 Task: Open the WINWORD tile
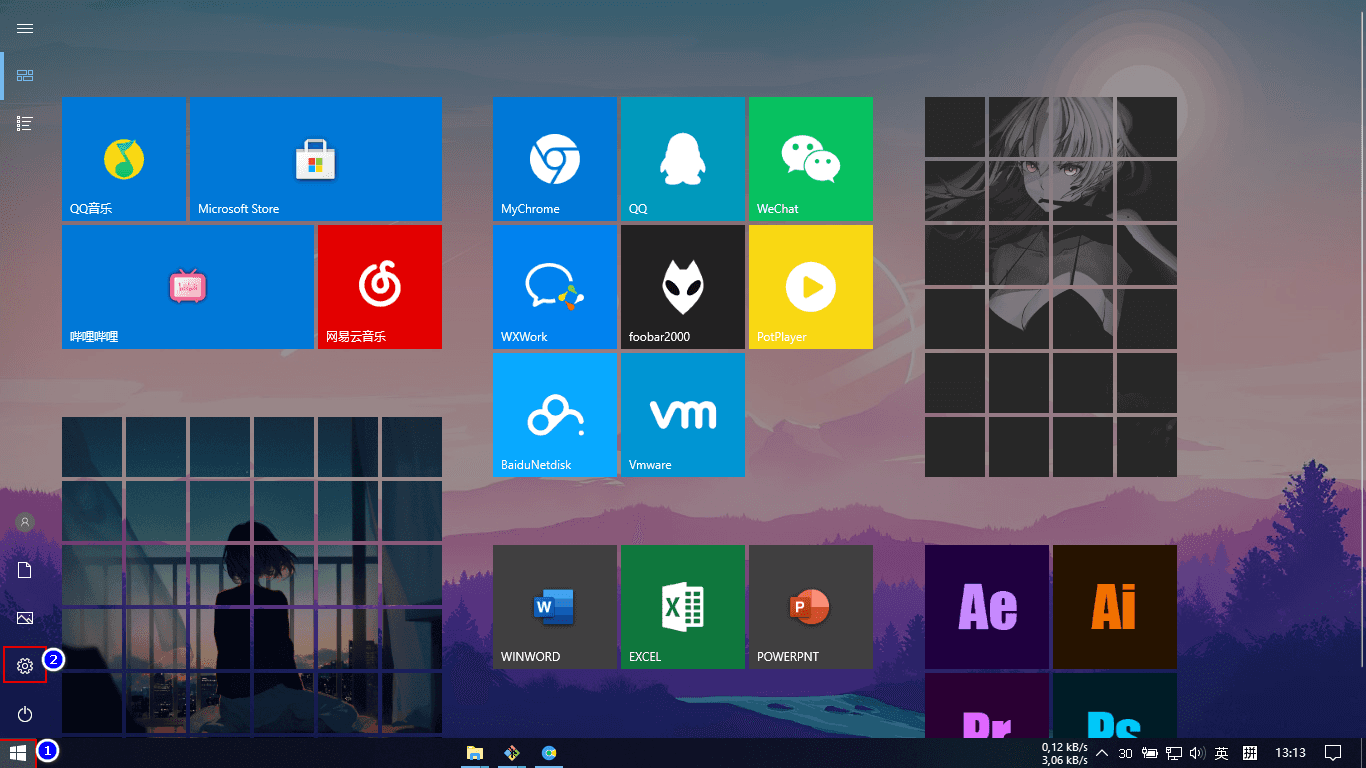pos(555,607)
